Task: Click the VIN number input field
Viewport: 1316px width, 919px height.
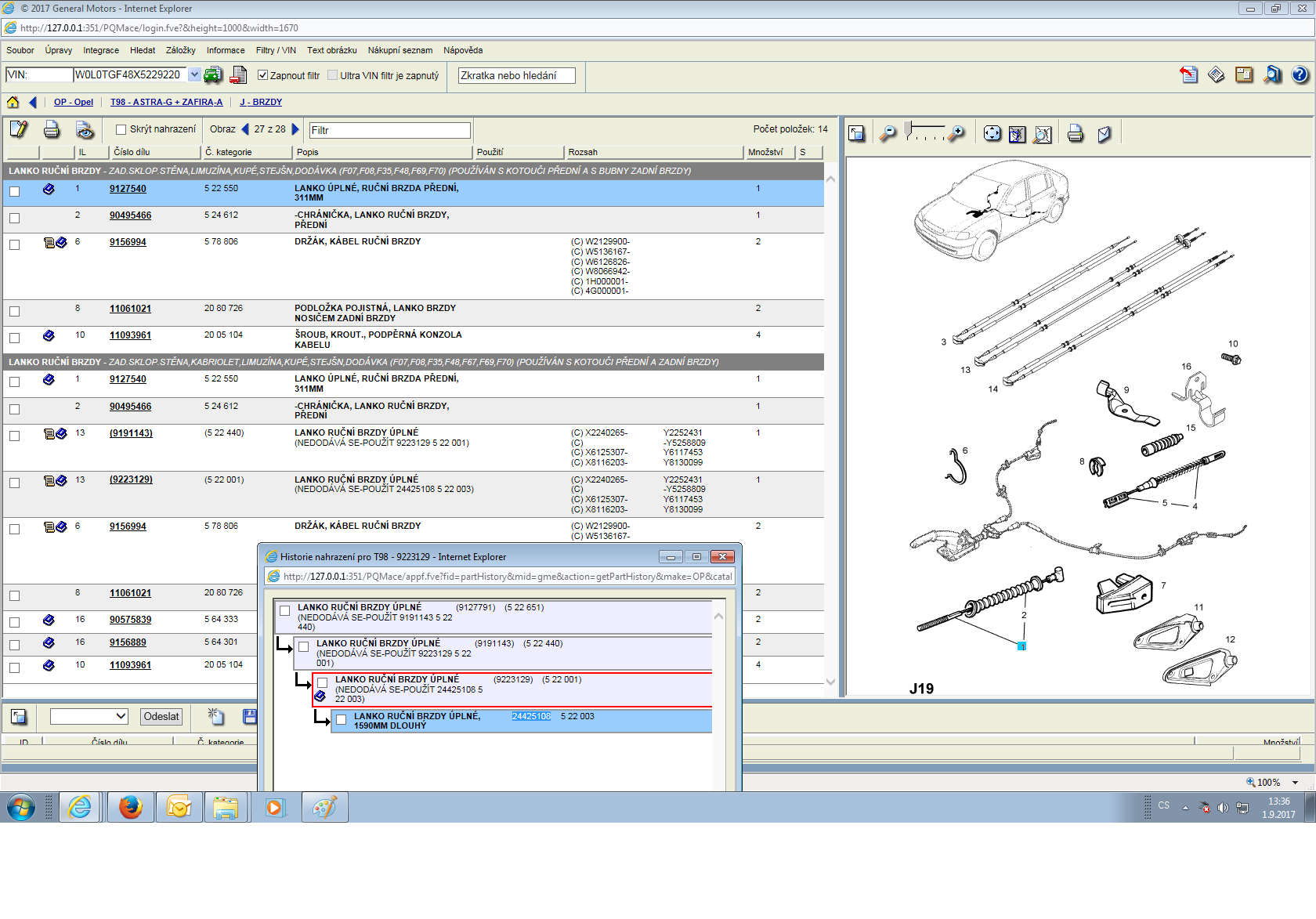Action: coord(130,74)
